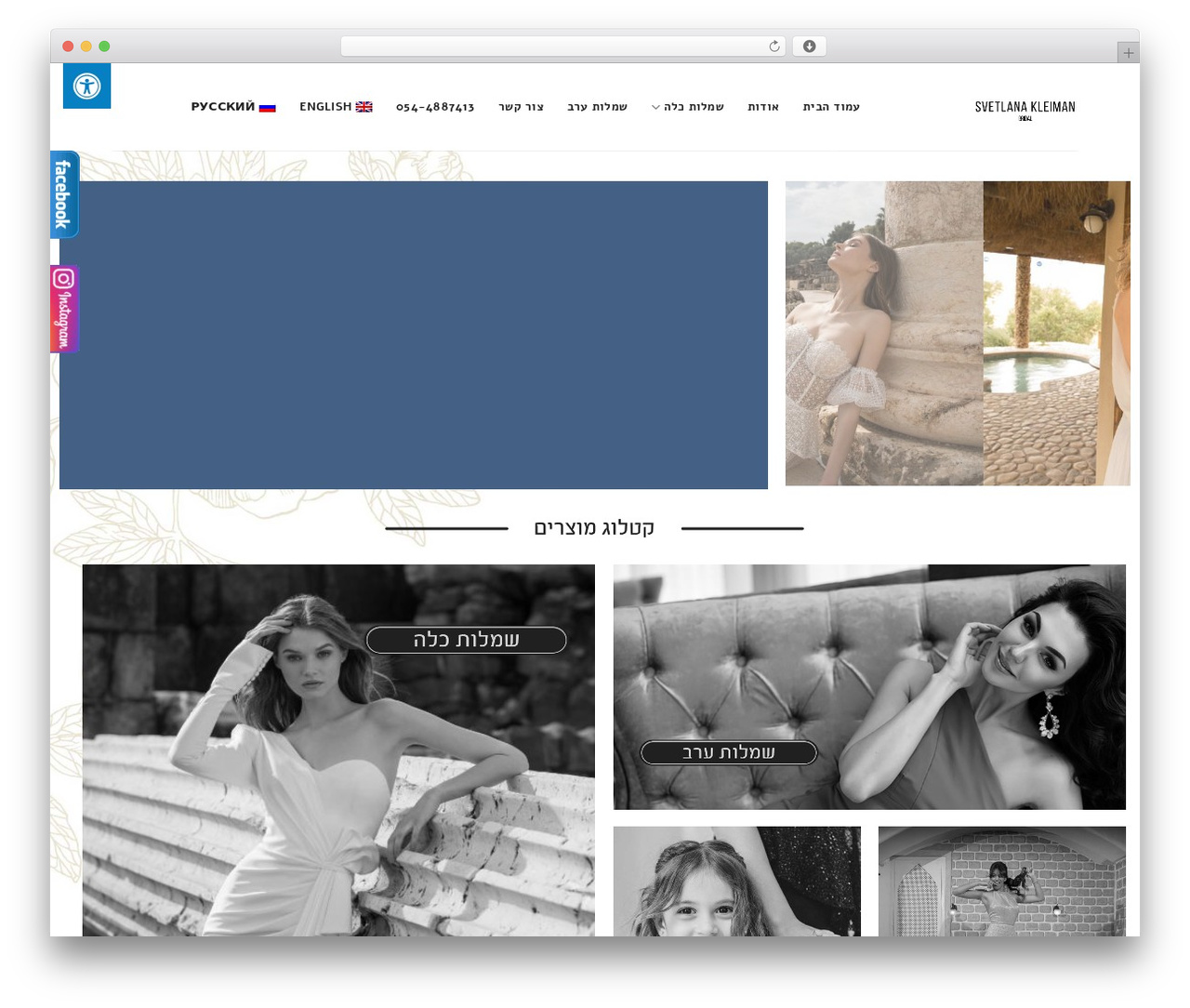The image size is (1190, 1008).
Task: Click the שמלות כלה button on bride photo
Action: [466, 640]
